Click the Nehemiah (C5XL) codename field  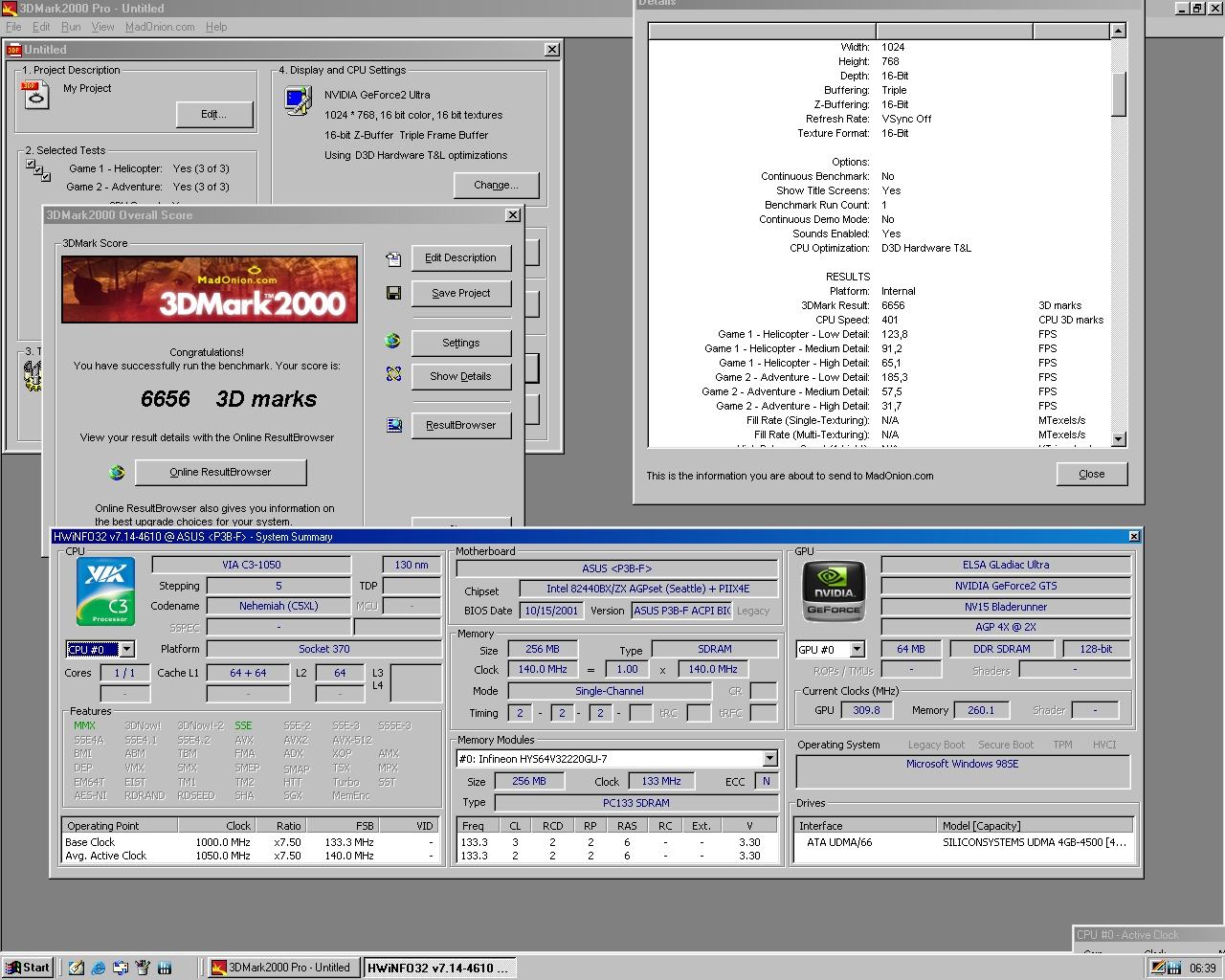278,606
